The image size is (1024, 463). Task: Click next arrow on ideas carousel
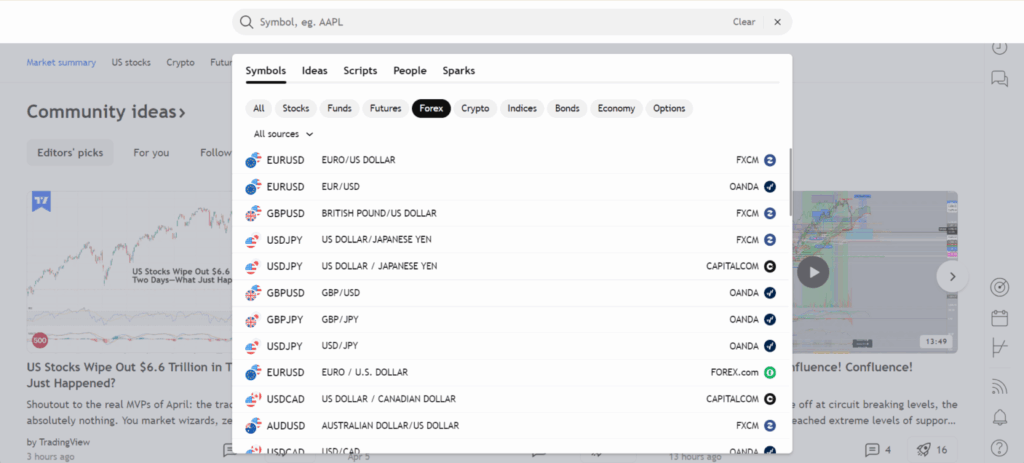point(952,276)
